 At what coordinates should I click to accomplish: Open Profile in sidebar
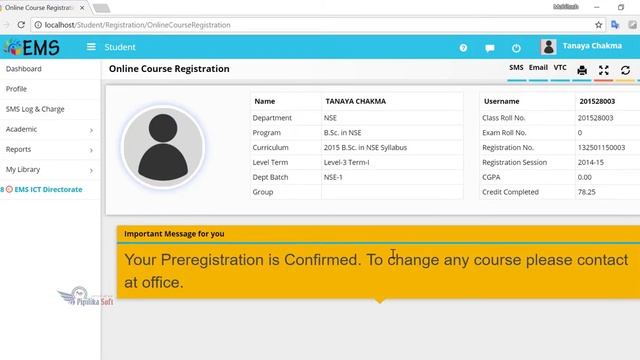(16, 89)
